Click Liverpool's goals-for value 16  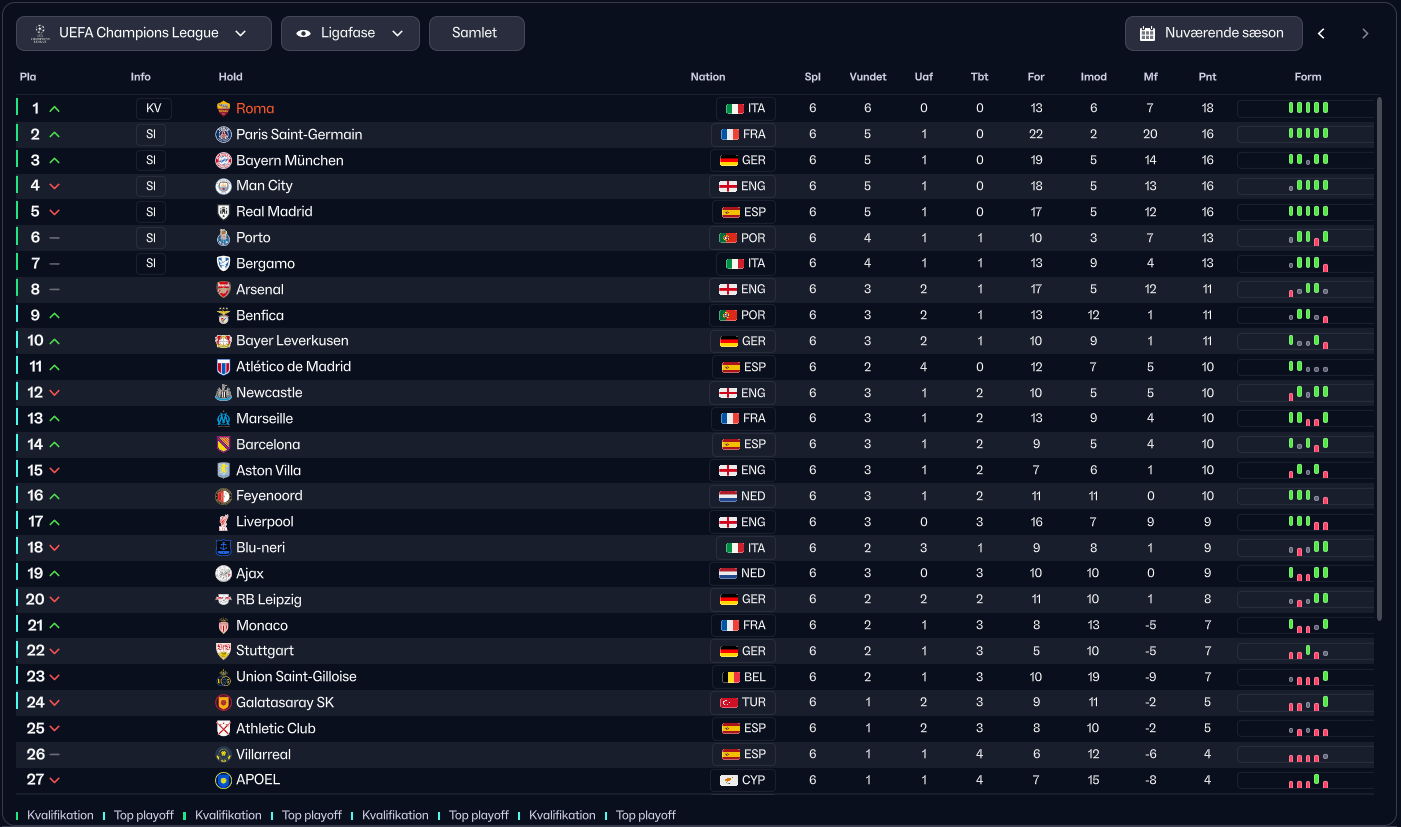1036,522
